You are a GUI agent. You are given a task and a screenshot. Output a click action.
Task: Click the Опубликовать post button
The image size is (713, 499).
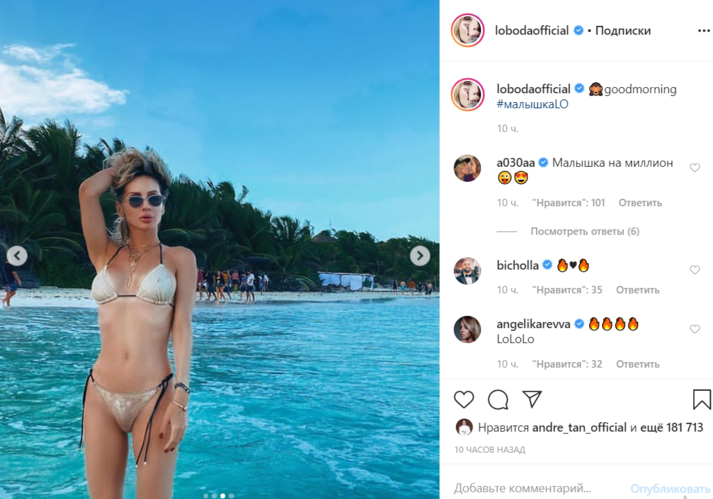pyautogui.click(x=670, y=489)
